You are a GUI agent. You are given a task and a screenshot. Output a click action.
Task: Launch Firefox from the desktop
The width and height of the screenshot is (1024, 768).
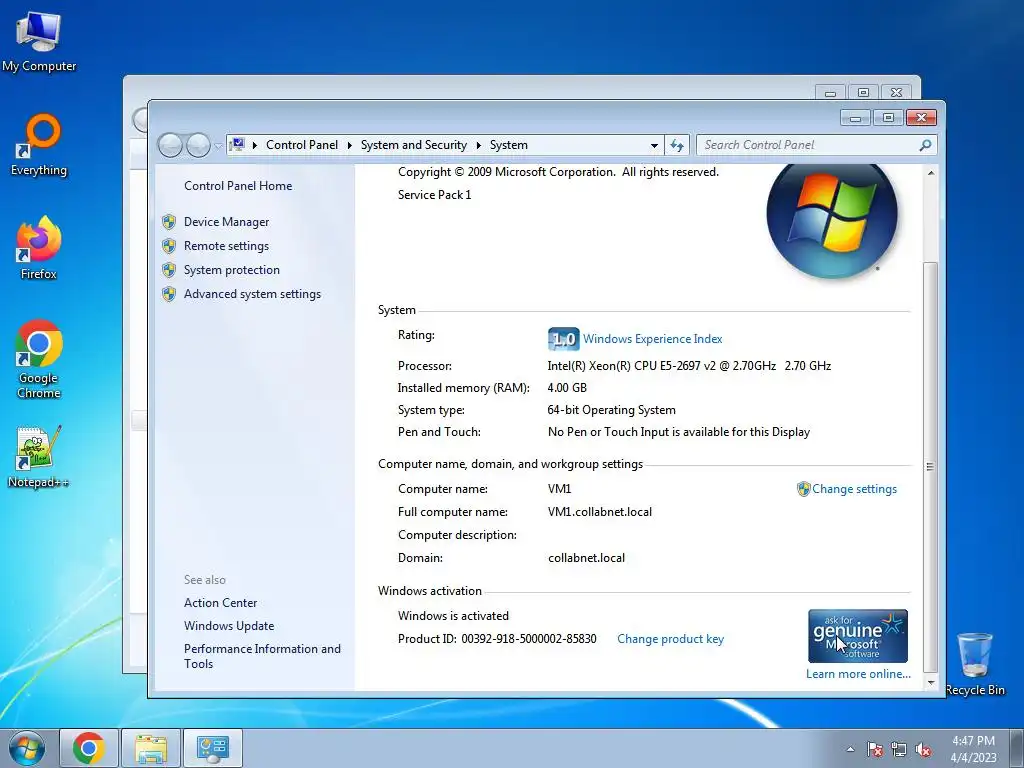point(39,248)
